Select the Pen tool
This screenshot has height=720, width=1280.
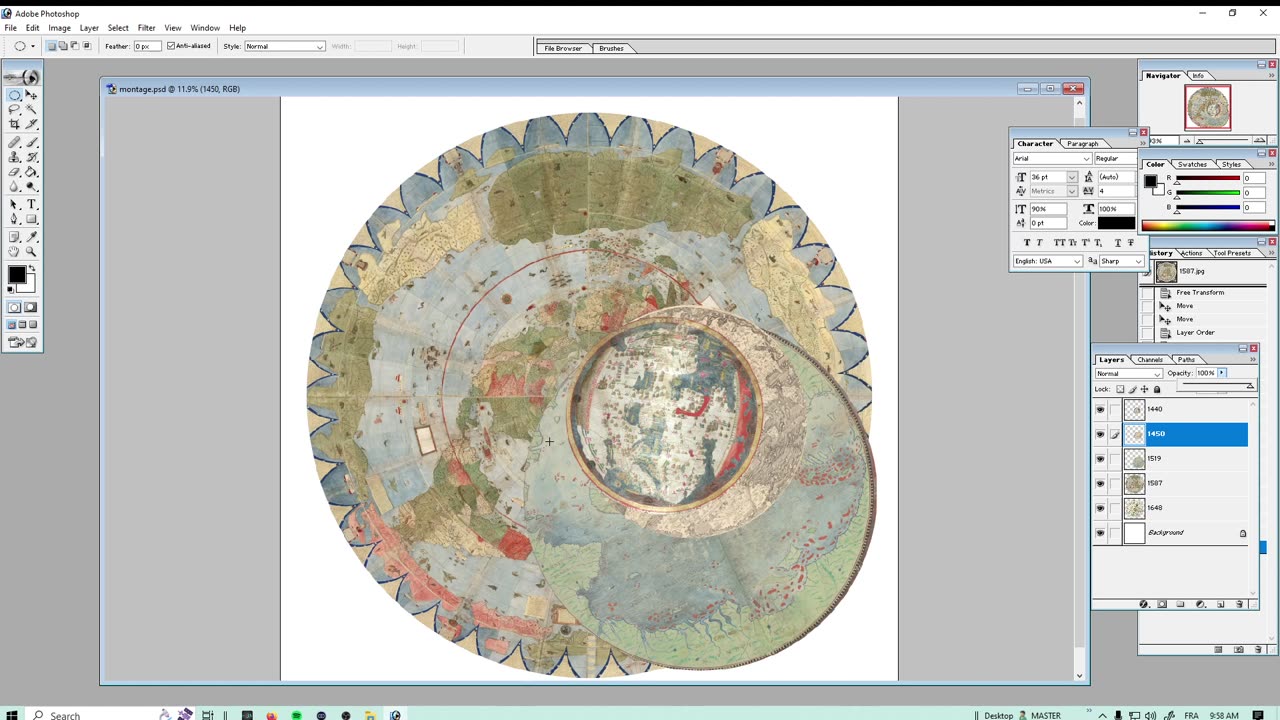click(15, 219)
